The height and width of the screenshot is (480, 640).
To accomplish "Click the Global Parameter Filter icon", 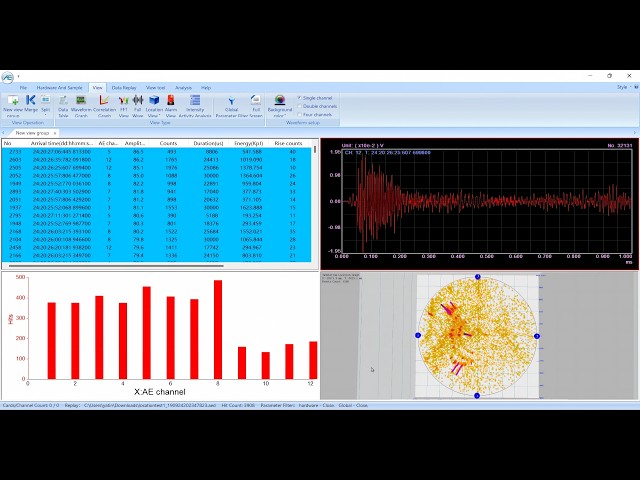I will 231,106.
